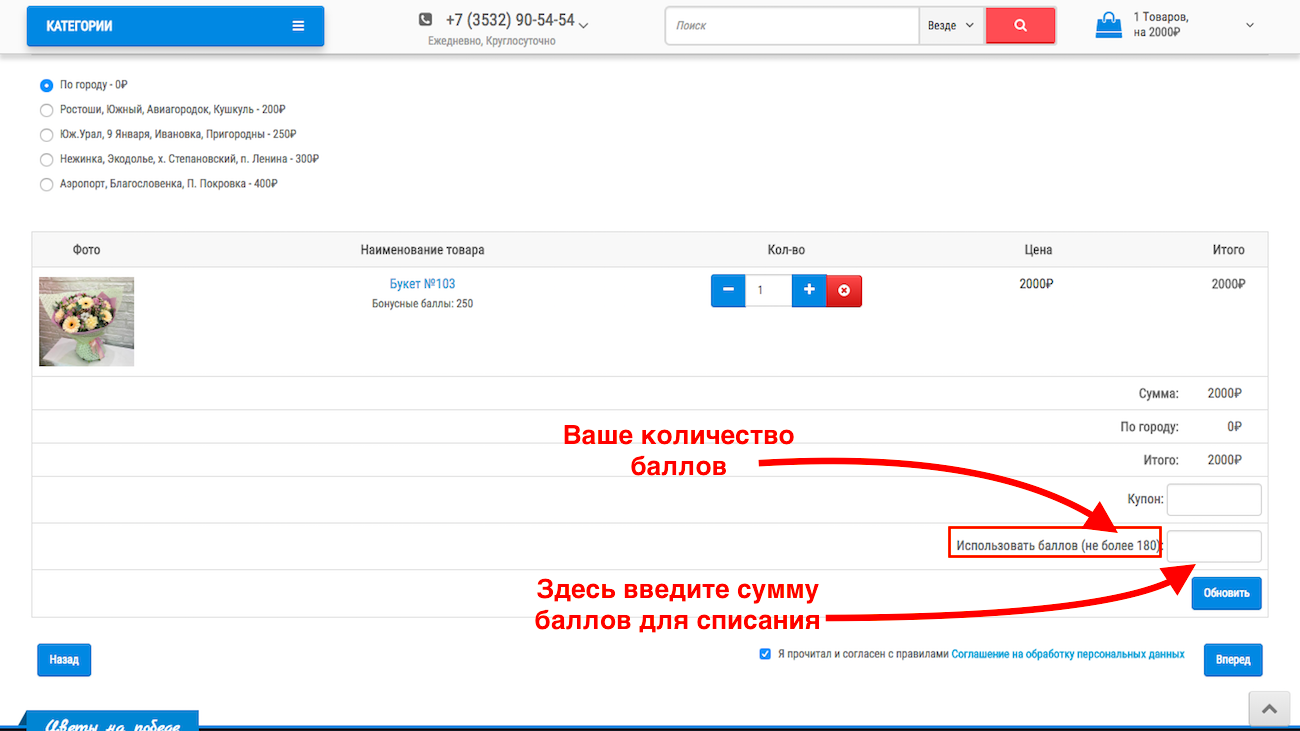The image size is (1300, 731).
Task: Click the Обновить button
Action: [1226, 593]
